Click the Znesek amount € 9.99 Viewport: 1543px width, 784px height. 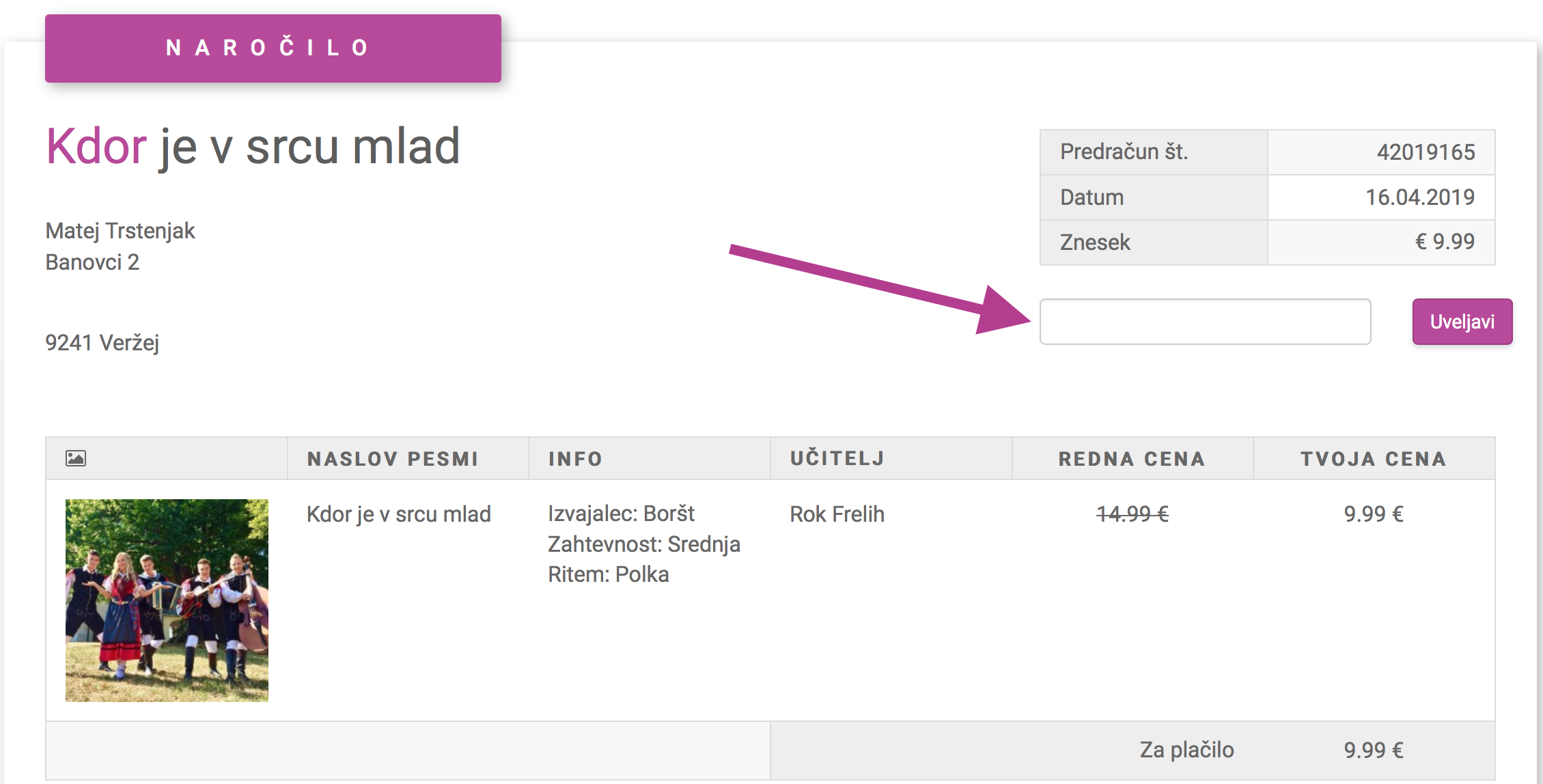click(x=1445, y=242)
